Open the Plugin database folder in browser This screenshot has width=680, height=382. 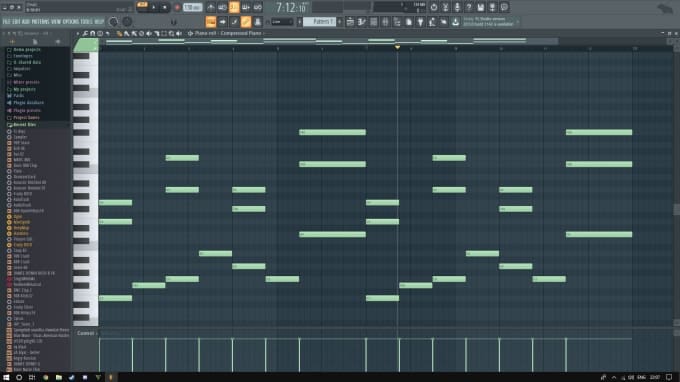tap(29, 103)
